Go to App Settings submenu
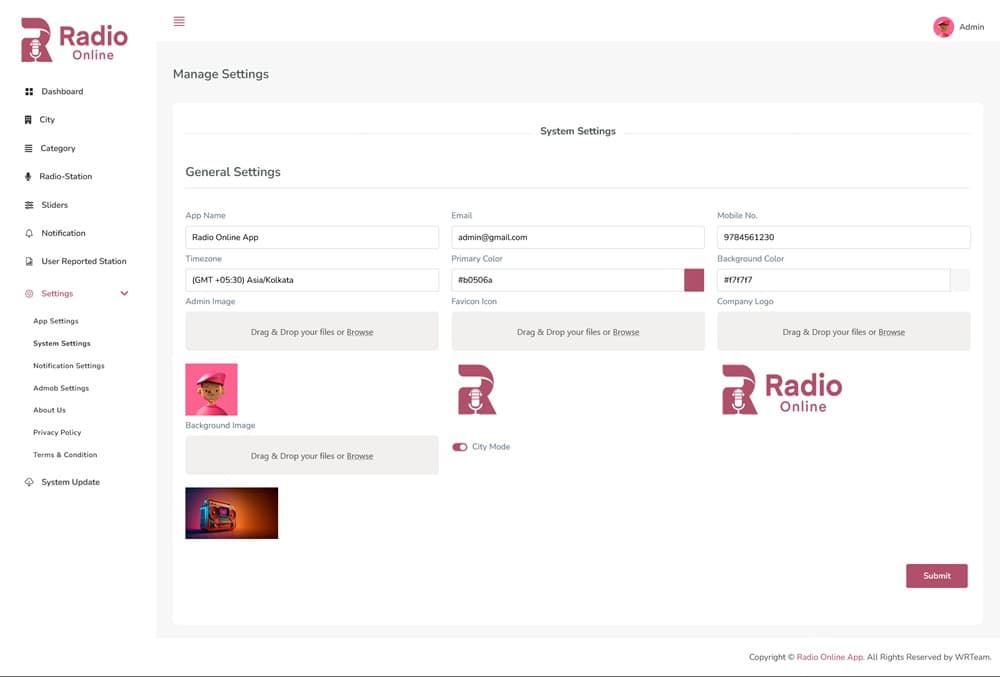Viewport: 1000px width, 677px height. [x=56, y=321]
